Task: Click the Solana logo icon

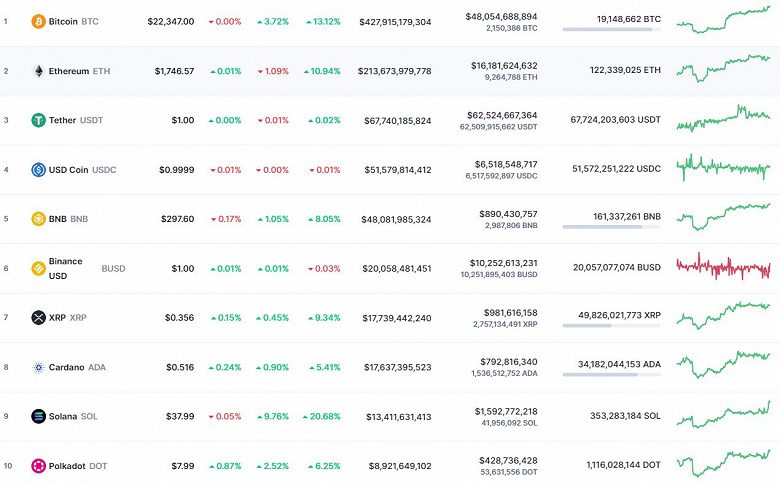Action: pyautogui.click(x=39, y=416)
